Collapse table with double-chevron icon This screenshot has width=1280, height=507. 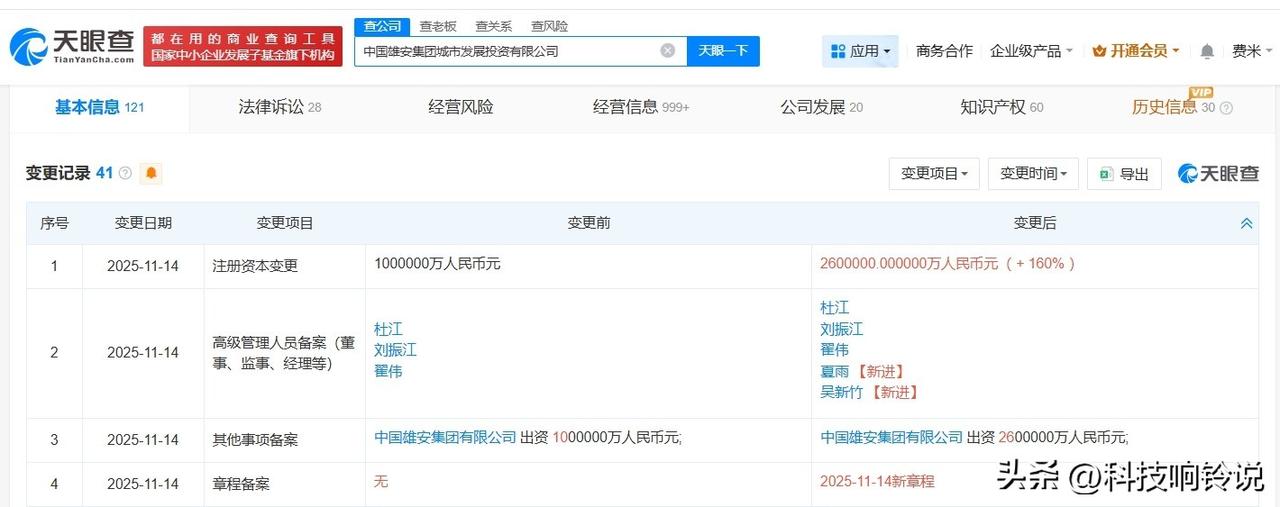pyautogui.click(x=1246, y=223)
